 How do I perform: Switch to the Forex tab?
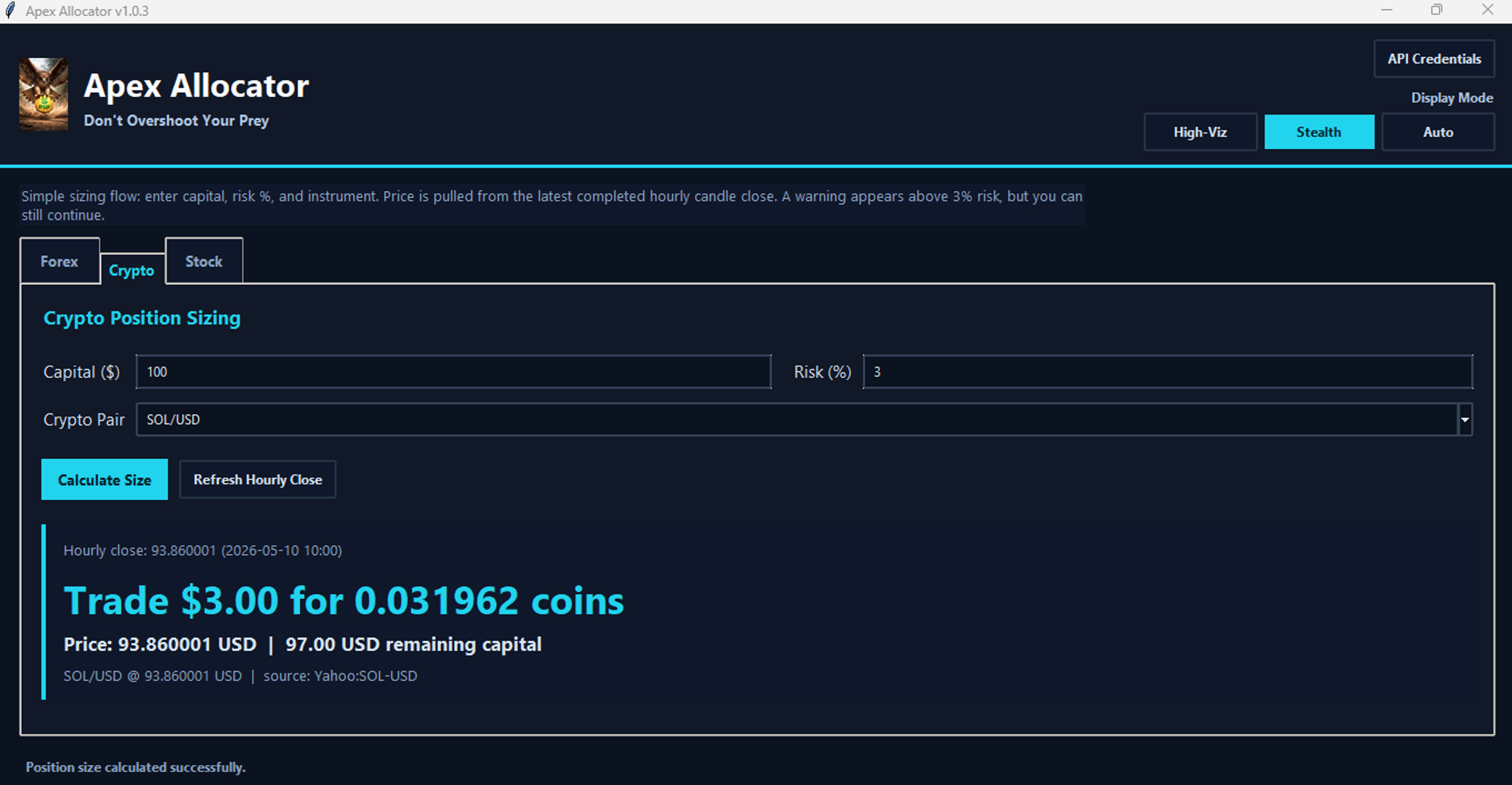60,261
